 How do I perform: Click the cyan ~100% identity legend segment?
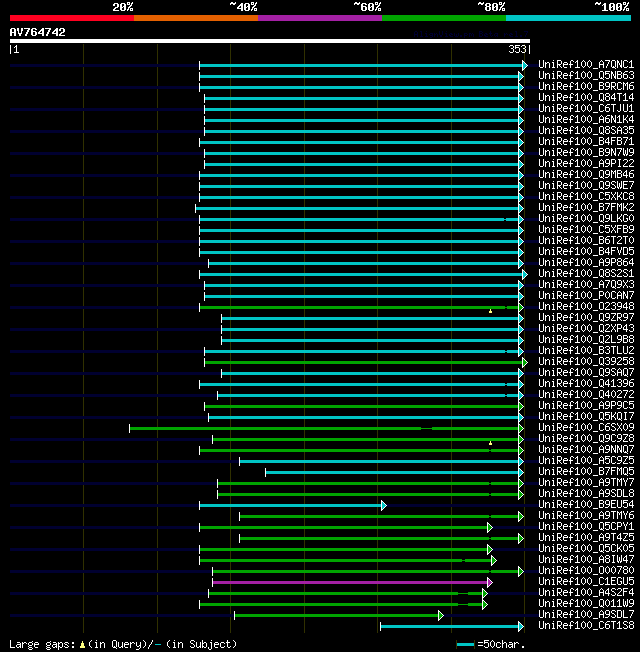click(x=568, y=18)
